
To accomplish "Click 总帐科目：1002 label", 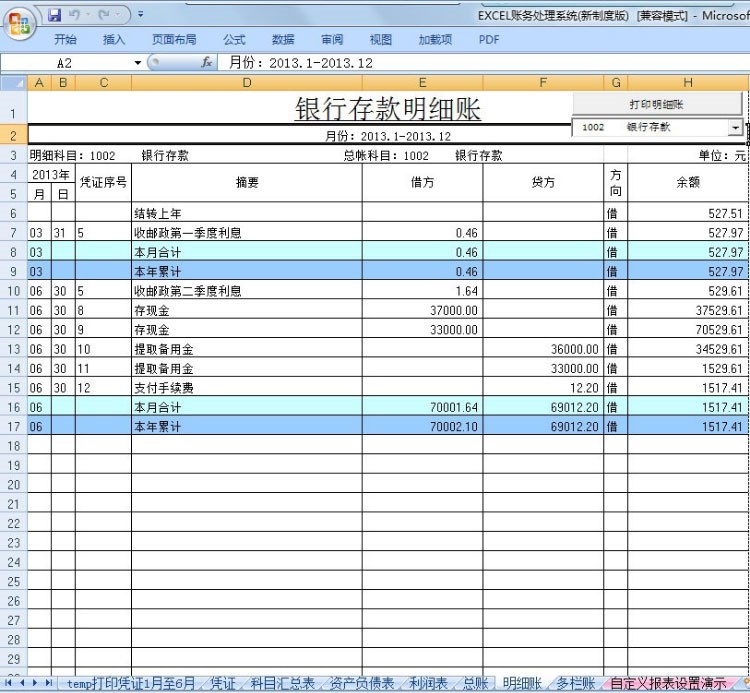I will click(x=386, y=155).
